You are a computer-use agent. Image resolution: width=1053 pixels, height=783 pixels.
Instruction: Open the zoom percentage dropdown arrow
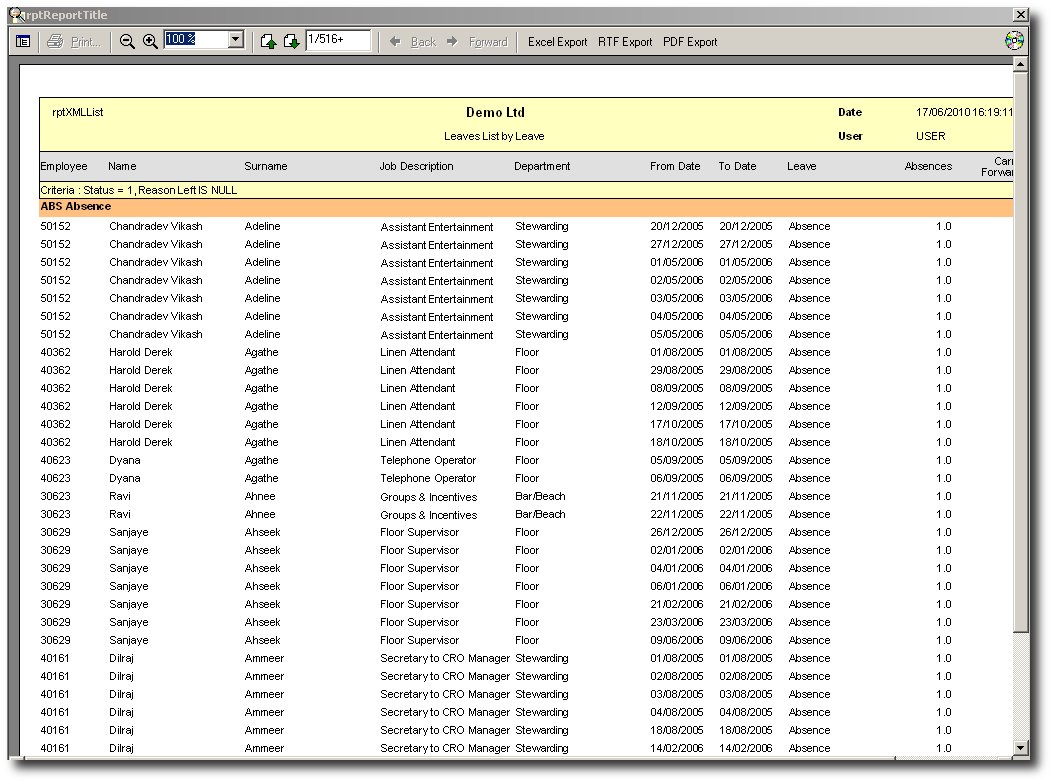(236, 40)
